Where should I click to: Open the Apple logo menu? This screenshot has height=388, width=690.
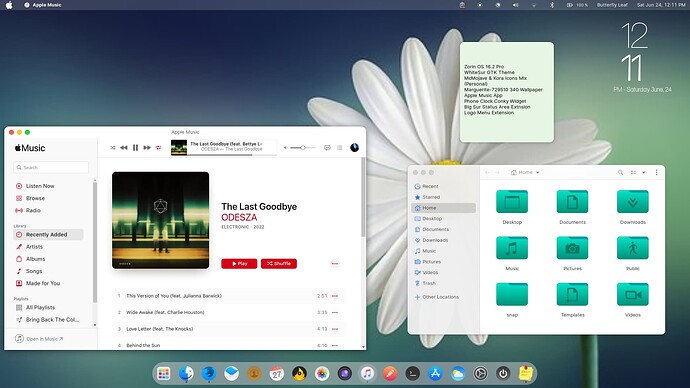9,5
